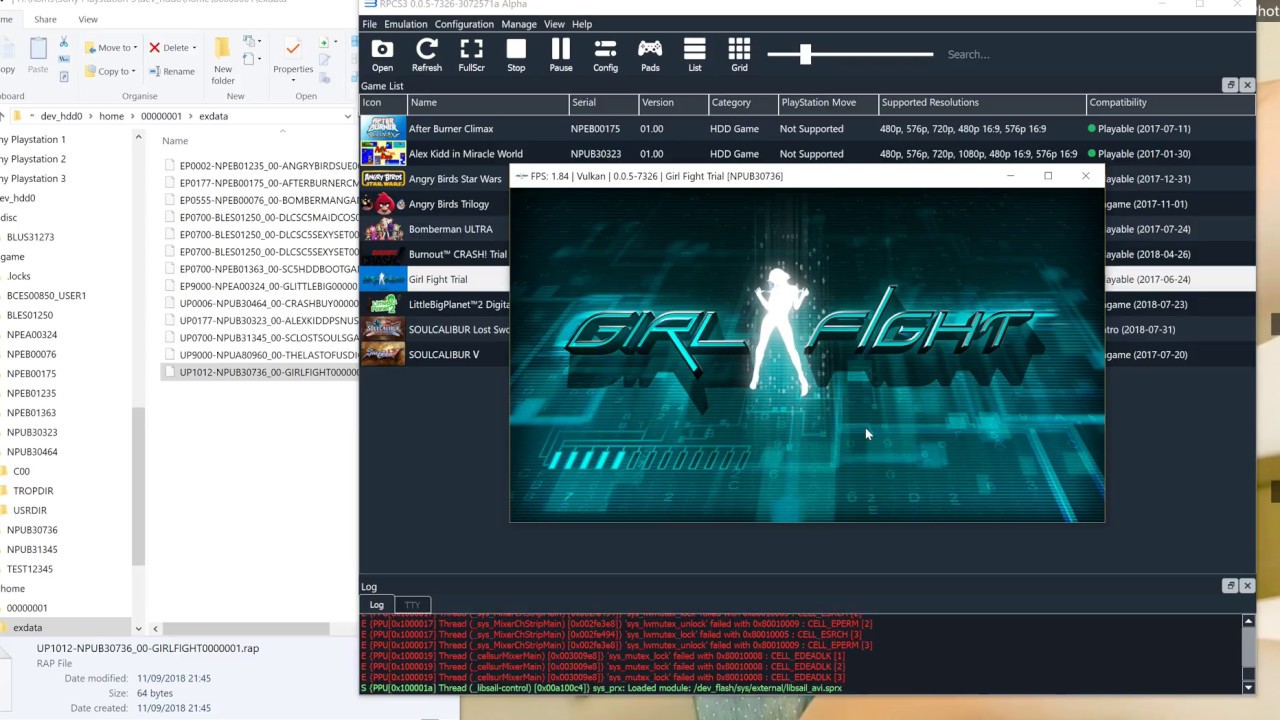This screenshot has width=1280, height=720.
Task: Select Bomberman ULTRA game icon
Action: [383, 229]
